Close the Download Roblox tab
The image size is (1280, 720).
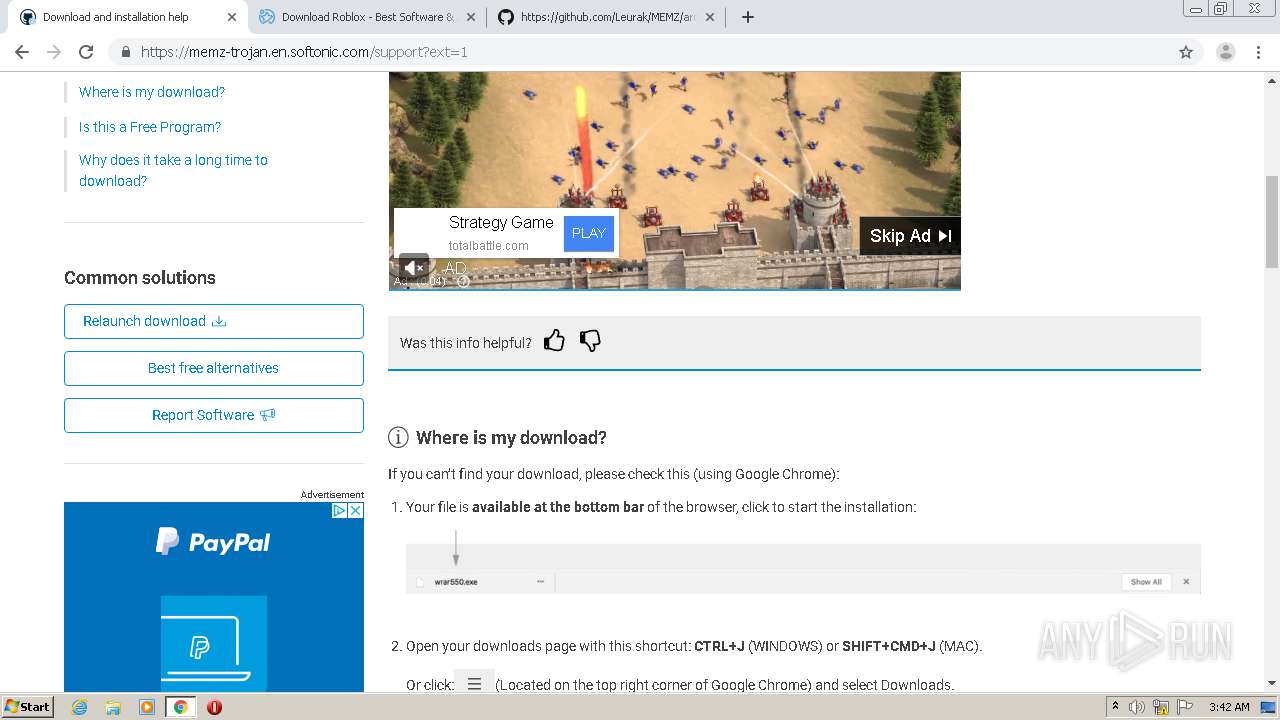click(x=471, y=17)
